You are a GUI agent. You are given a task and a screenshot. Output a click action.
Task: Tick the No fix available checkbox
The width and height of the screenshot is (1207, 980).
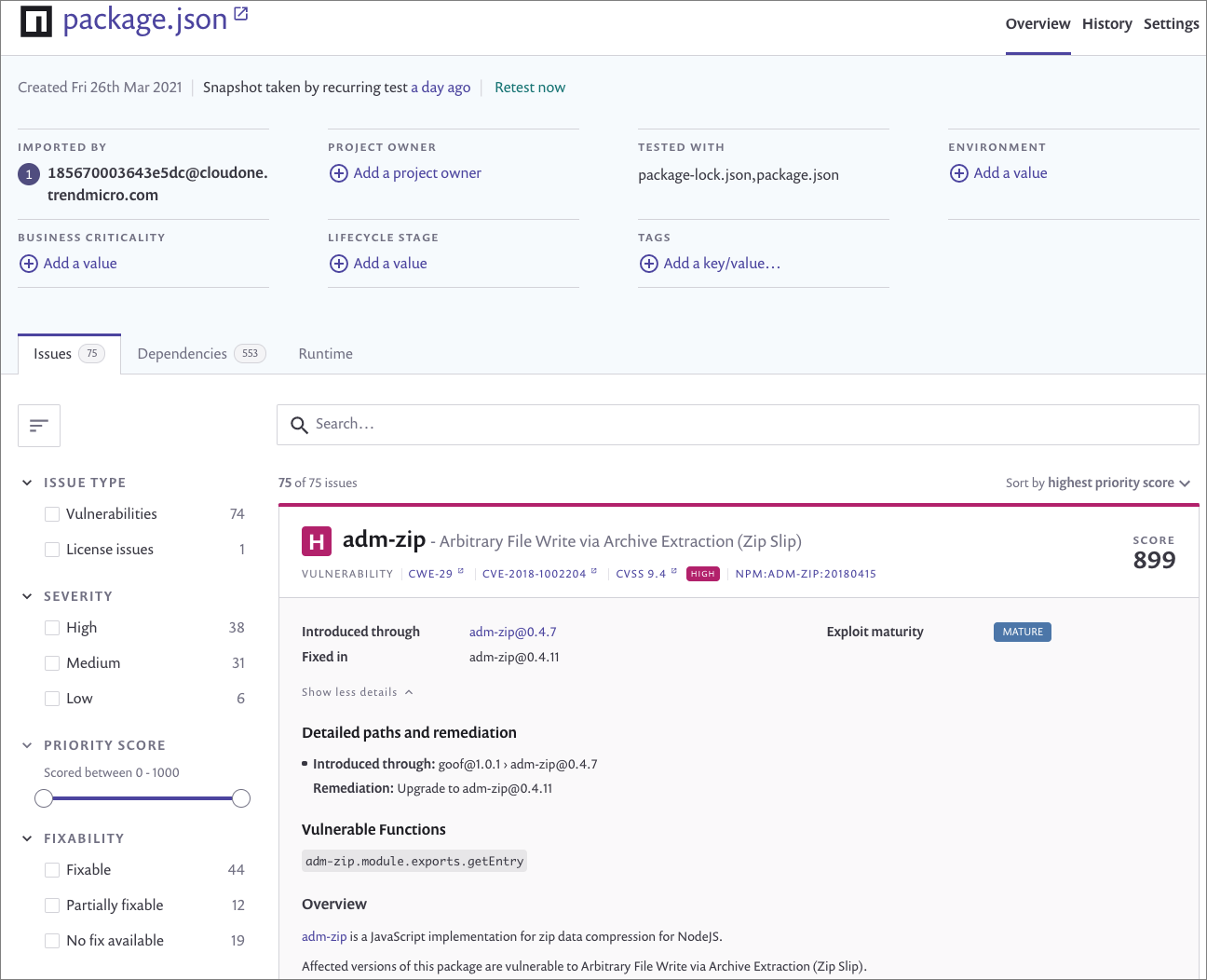pos(52,941)
